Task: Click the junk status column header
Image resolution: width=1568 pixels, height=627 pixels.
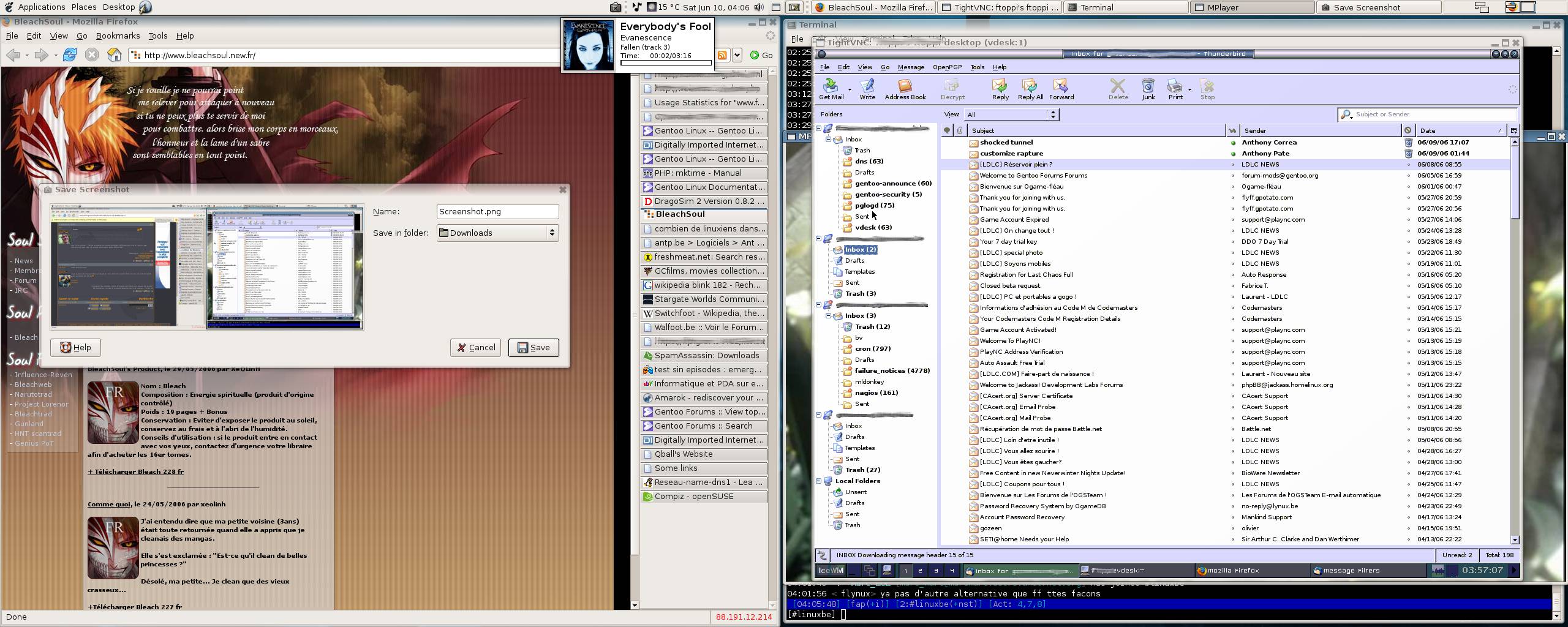Action: click(1408, 130)
